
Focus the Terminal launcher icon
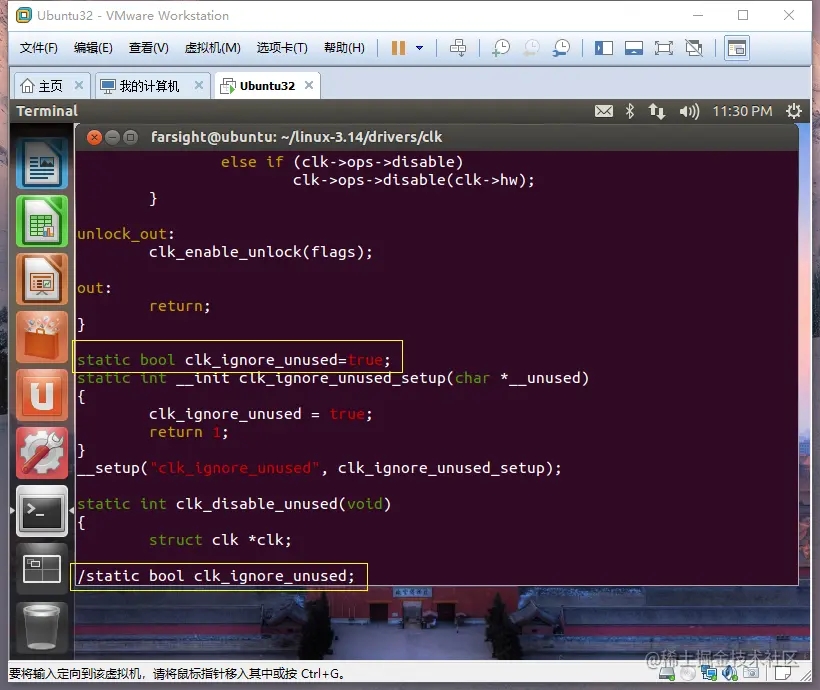(x=42, y=511)
